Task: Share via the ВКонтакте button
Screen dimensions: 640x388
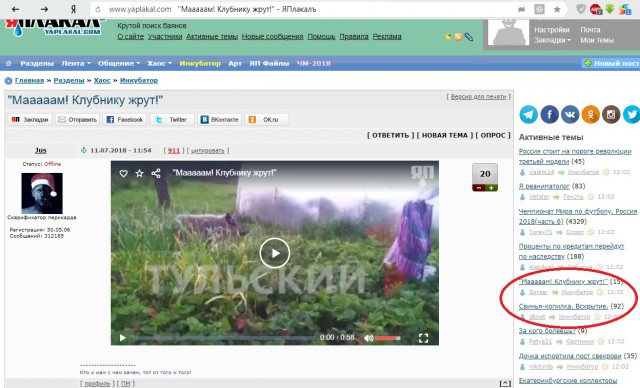Action: point(220,120)
